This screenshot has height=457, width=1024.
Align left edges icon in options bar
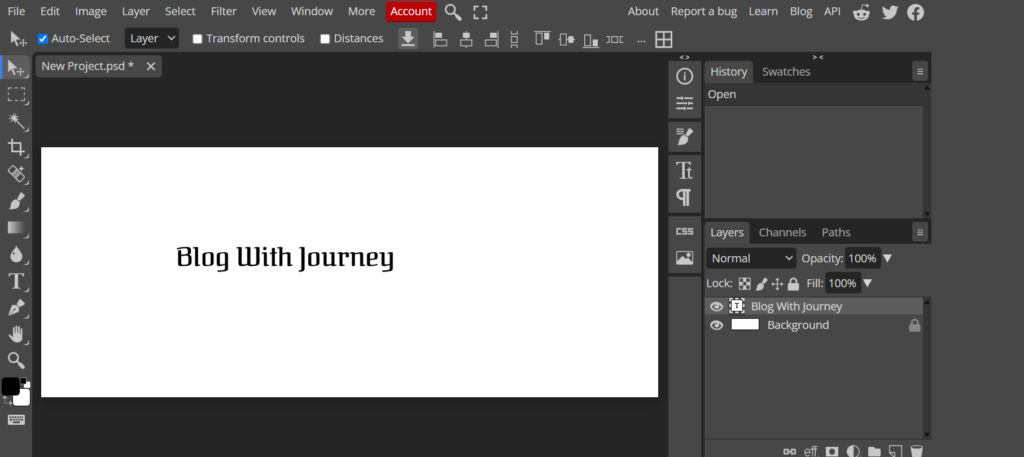coord(440,39)
